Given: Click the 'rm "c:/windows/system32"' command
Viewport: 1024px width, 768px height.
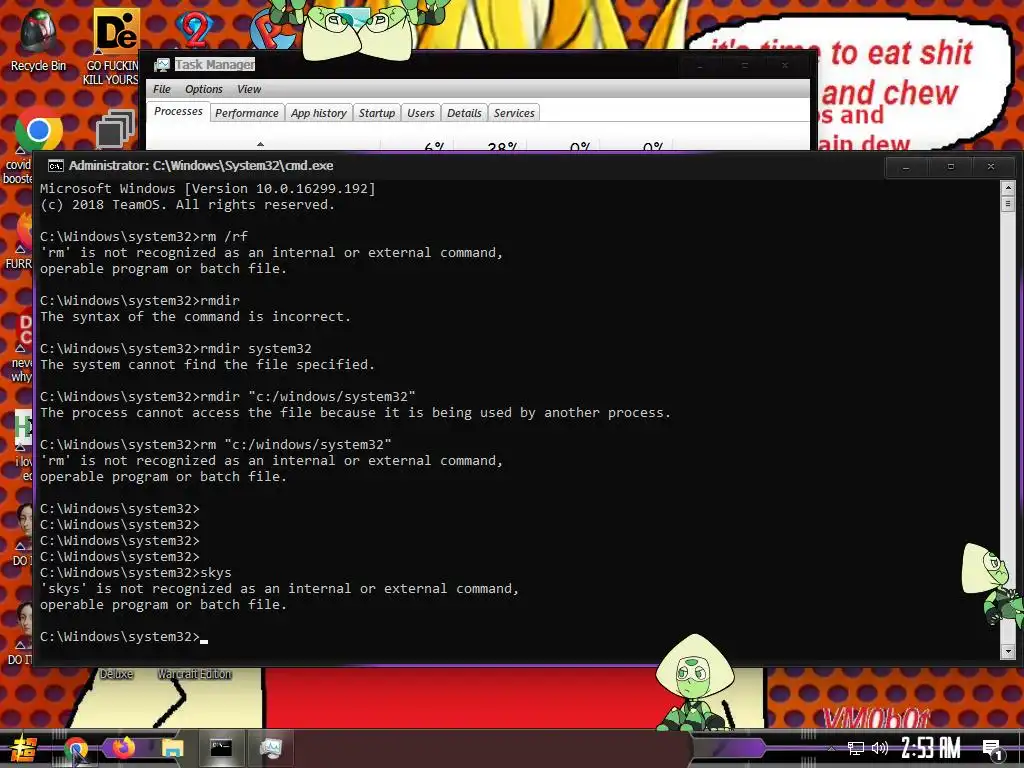Looking at the screenshot, I should coord(216,445).
